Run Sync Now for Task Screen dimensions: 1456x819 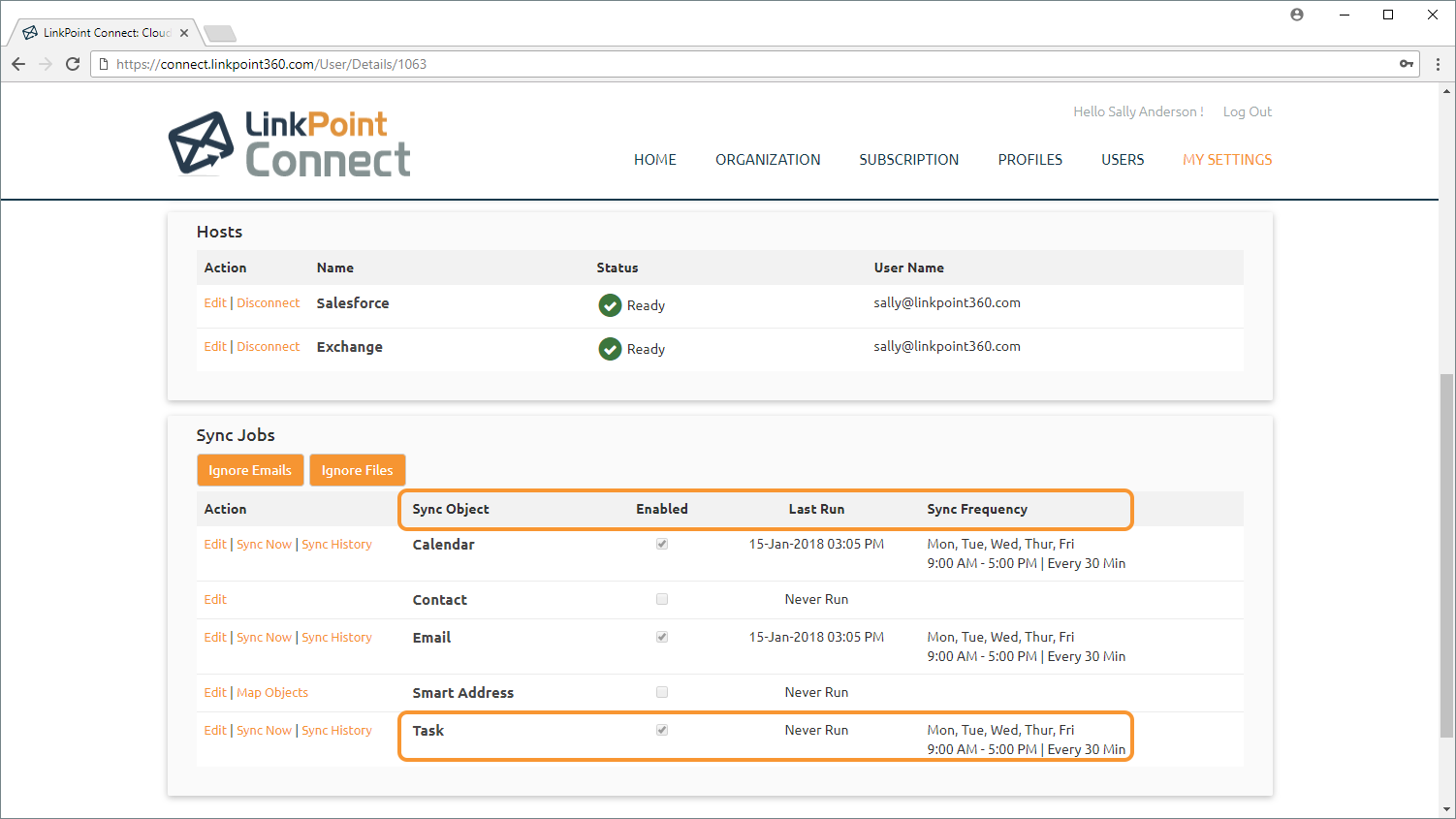click(264, 730)
